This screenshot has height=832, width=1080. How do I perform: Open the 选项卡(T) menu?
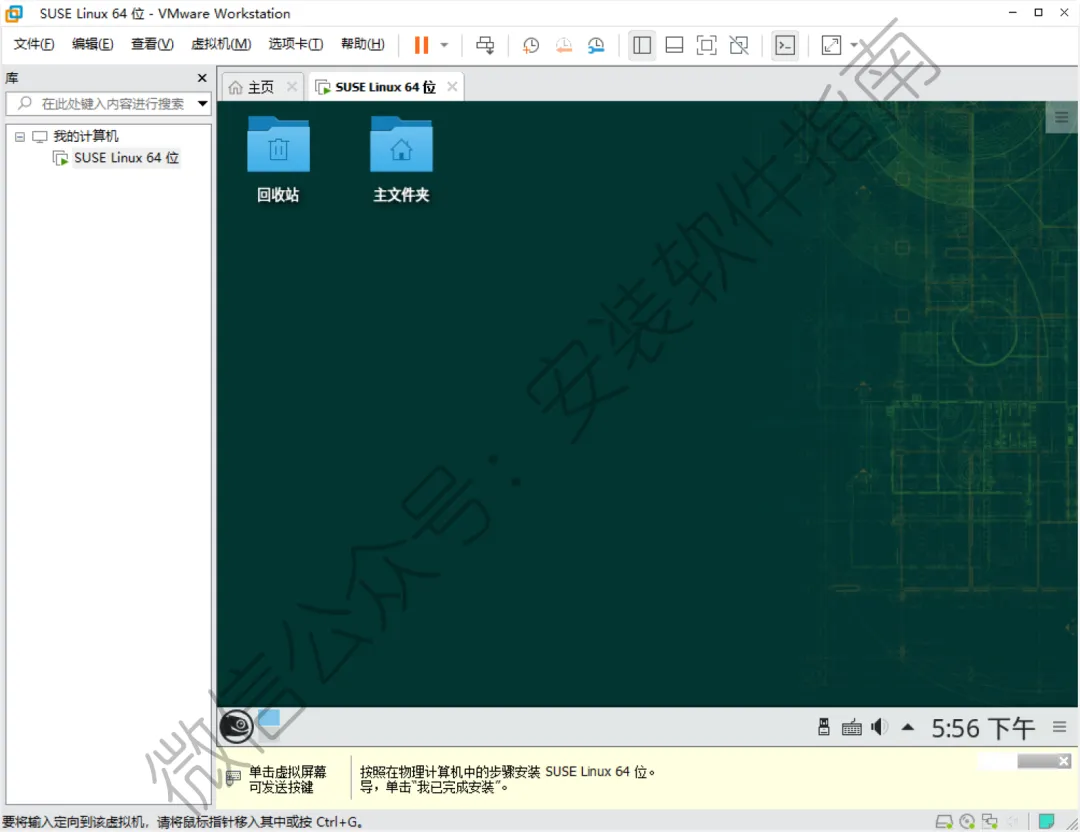click(295, 44)
